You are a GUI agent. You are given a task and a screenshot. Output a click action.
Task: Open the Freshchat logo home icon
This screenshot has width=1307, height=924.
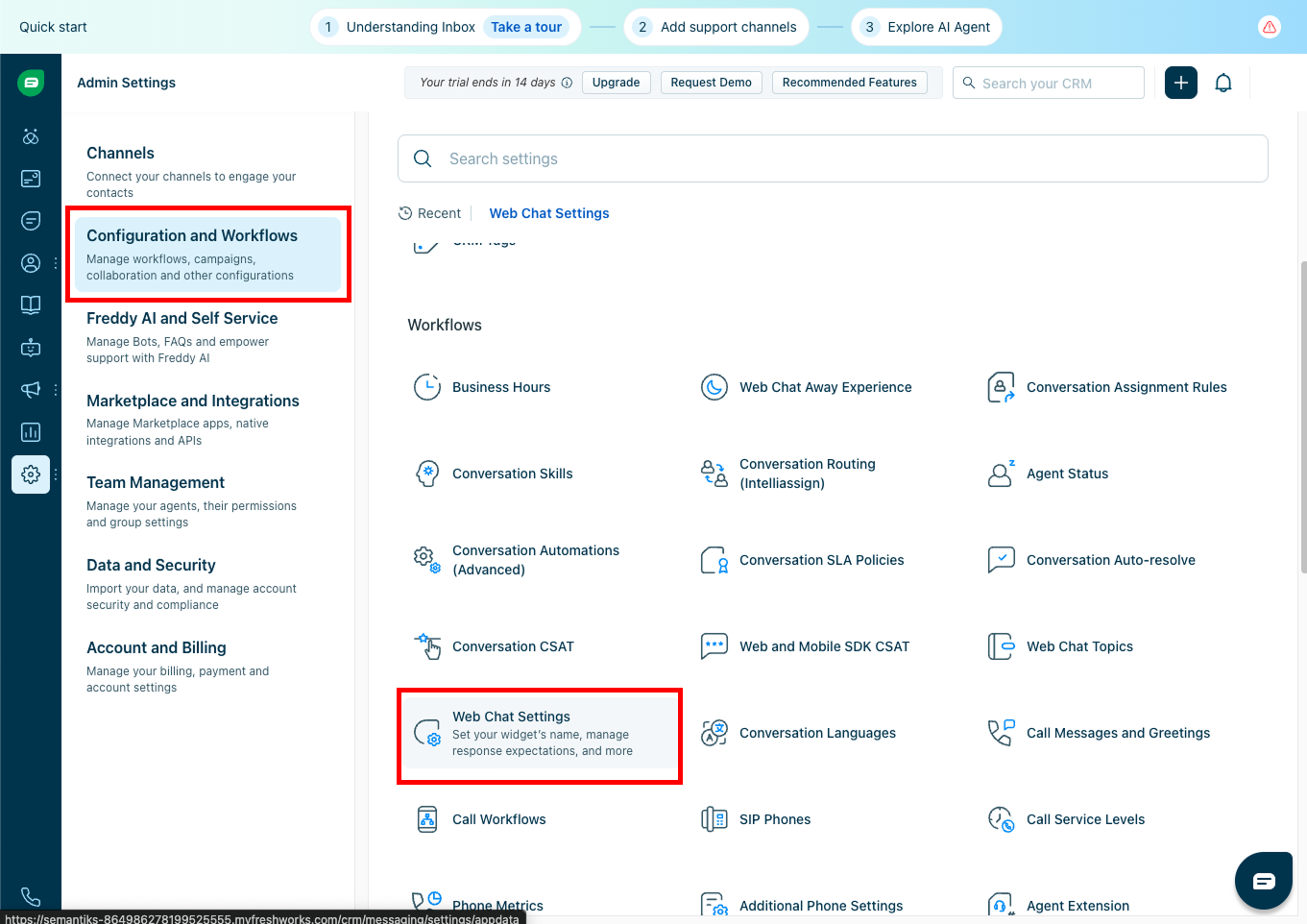(x=31, y=83)
